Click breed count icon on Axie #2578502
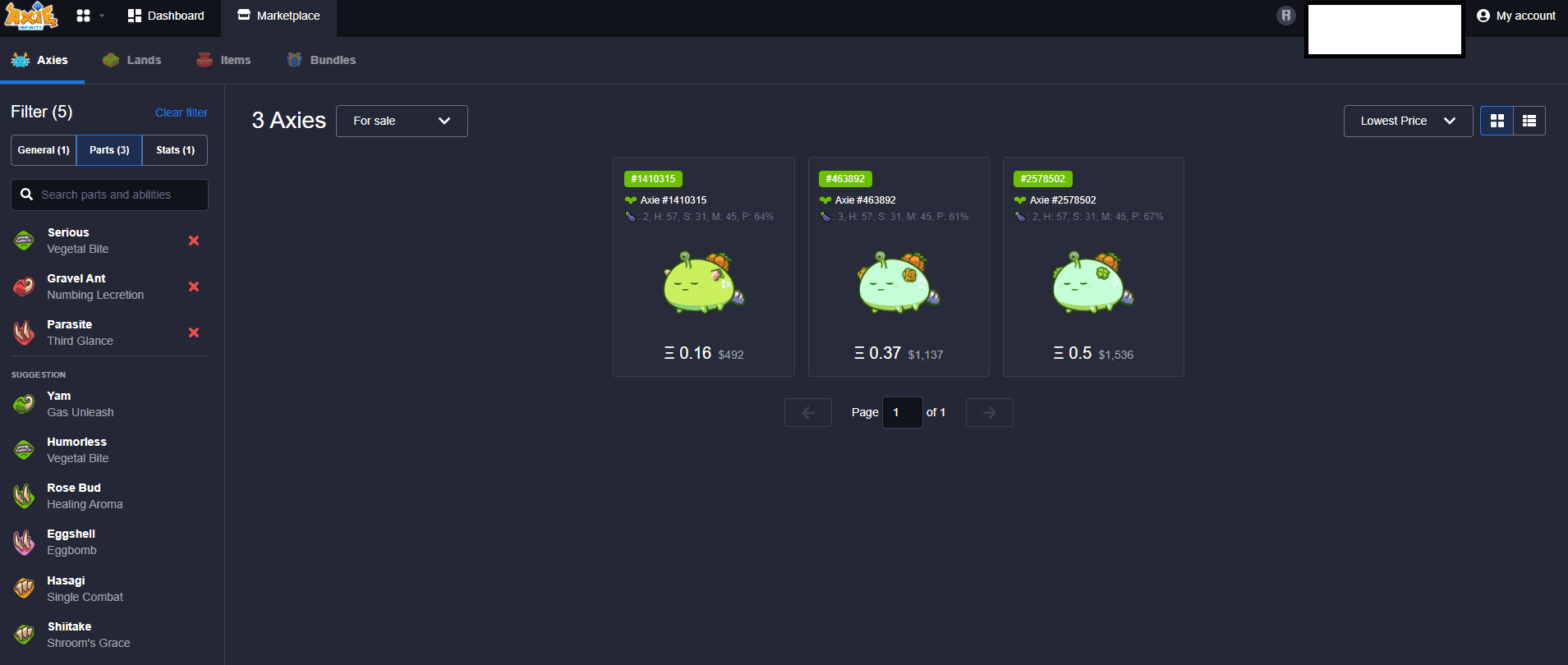This screenshot has width=1568, height=665. tap(1020, 217)
